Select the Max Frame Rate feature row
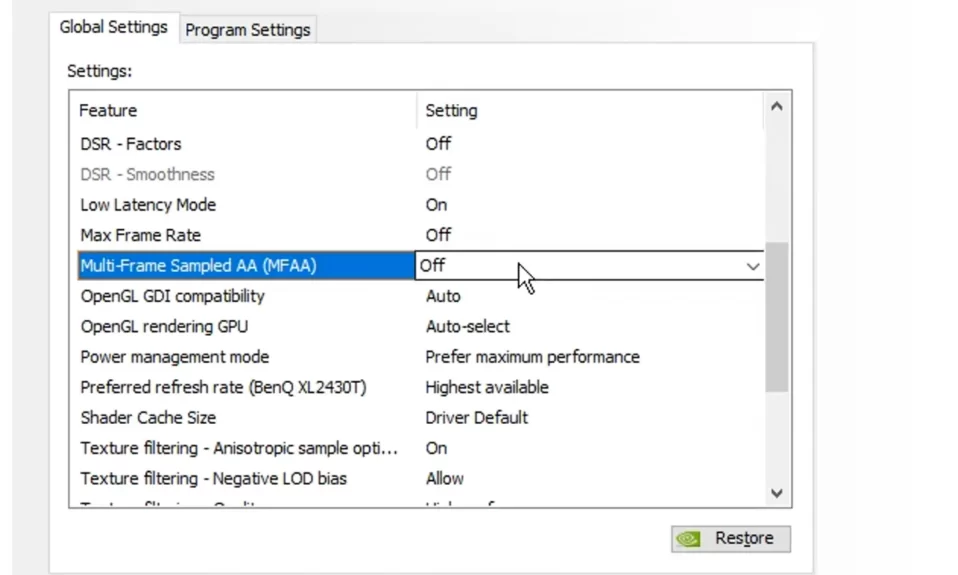 [x=420, y=235]
